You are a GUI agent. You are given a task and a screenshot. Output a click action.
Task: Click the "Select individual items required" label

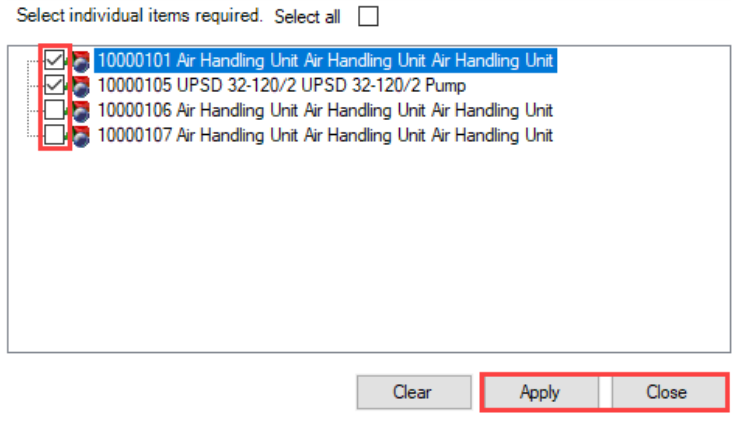tap(140, 17)
